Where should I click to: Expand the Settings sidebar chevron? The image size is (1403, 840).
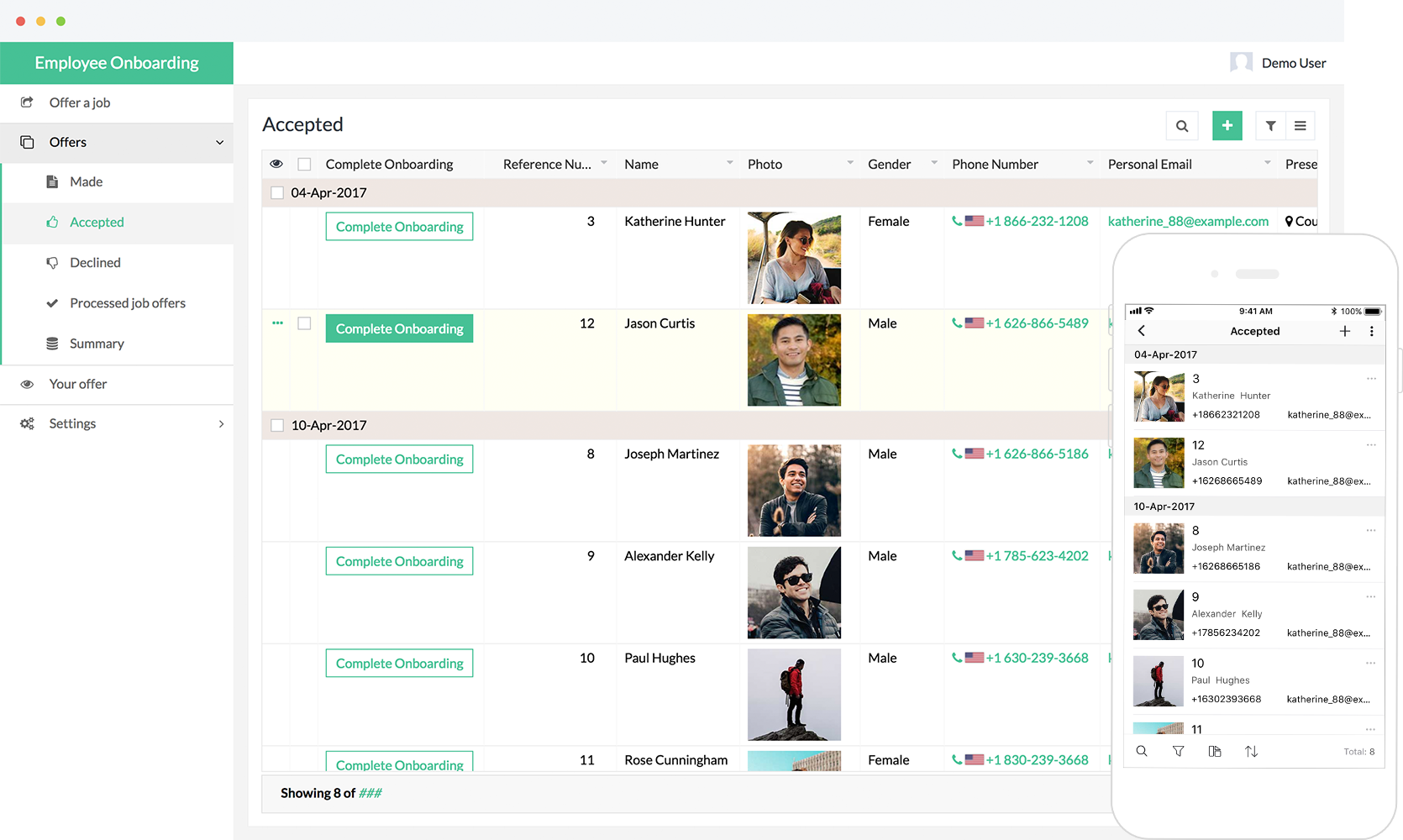221,423
